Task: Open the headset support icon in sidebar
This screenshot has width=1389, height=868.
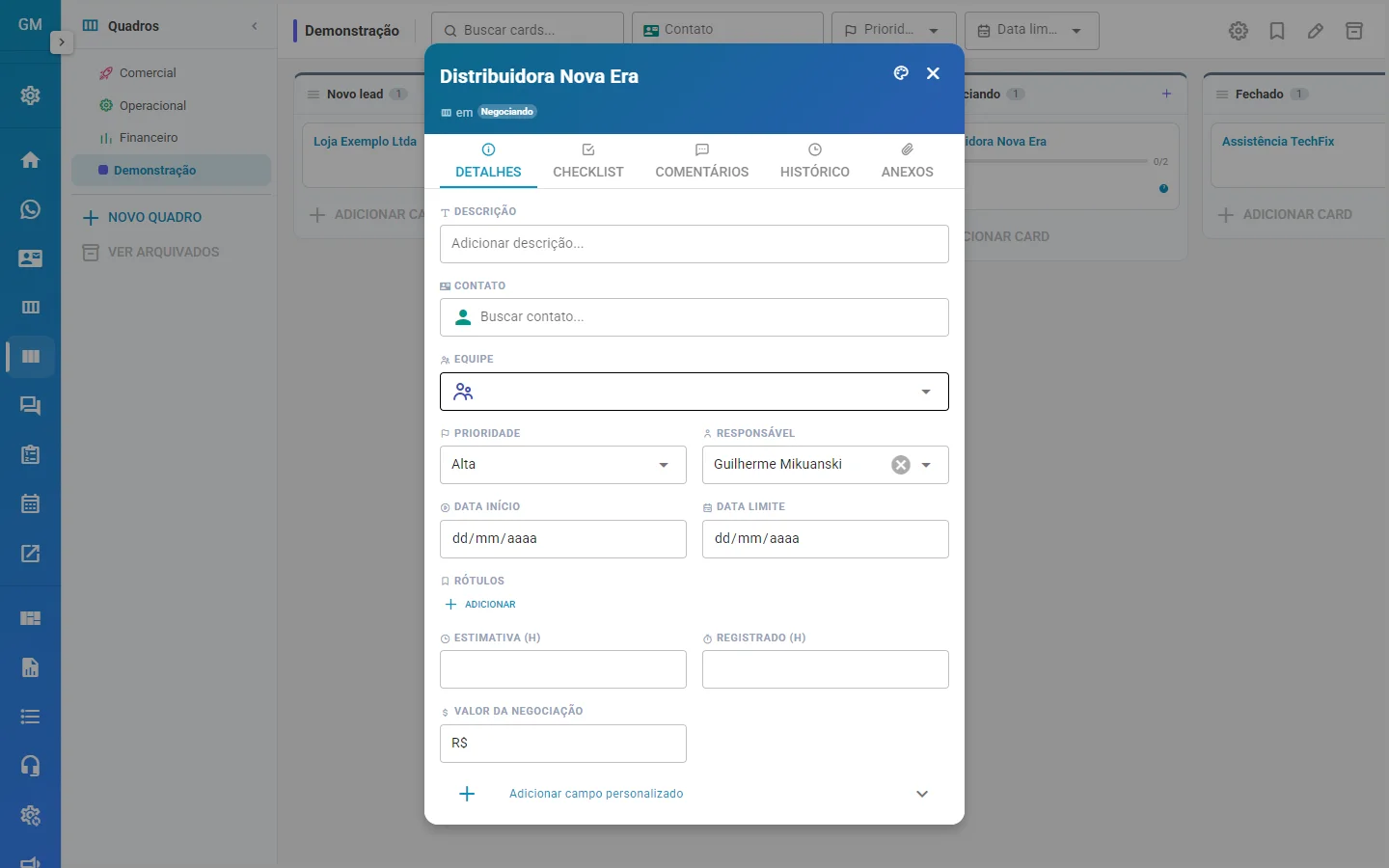Action: point(30,766)
